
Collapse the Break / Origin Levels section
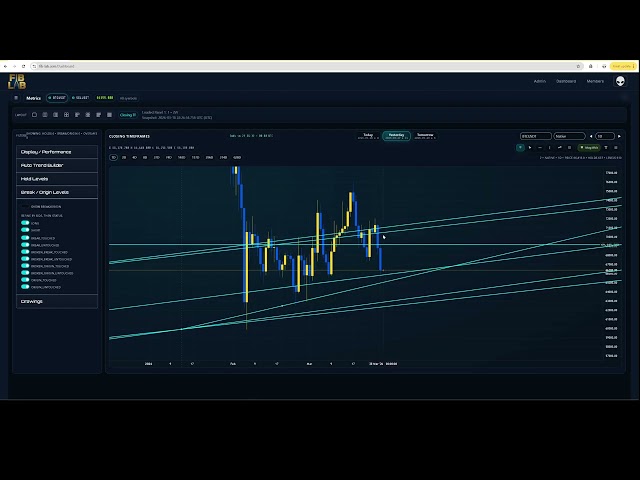[x=57, y=192]
